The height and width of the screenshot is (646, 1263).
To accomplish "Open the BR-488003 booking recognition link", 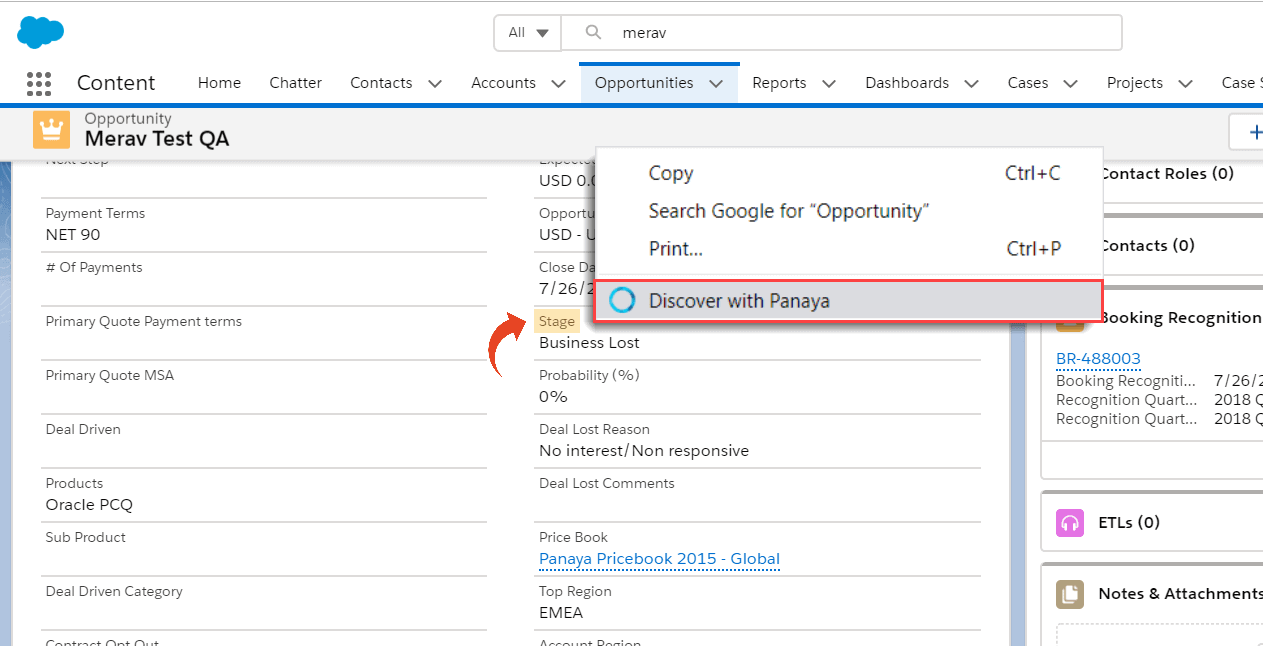I will click(x=1098, y=358).
